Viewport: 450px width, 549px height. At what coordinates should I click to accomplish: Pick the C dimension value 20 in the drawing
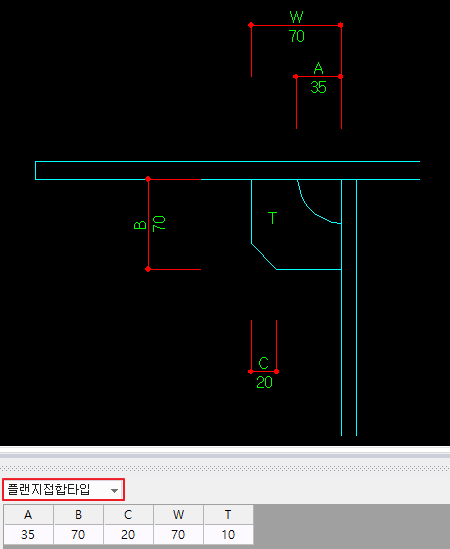pyautogui.click(x=264, y=382)
